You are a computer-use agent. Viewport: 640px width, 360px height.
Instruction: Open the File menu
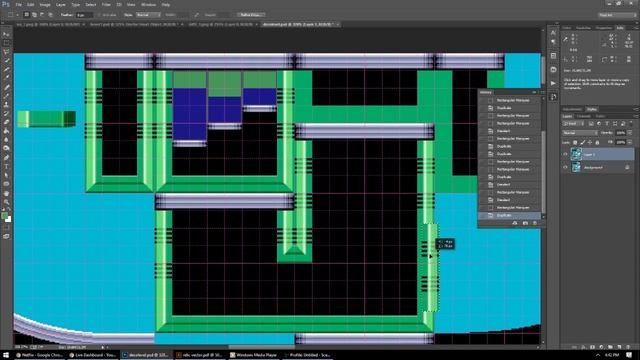[18, 4]
